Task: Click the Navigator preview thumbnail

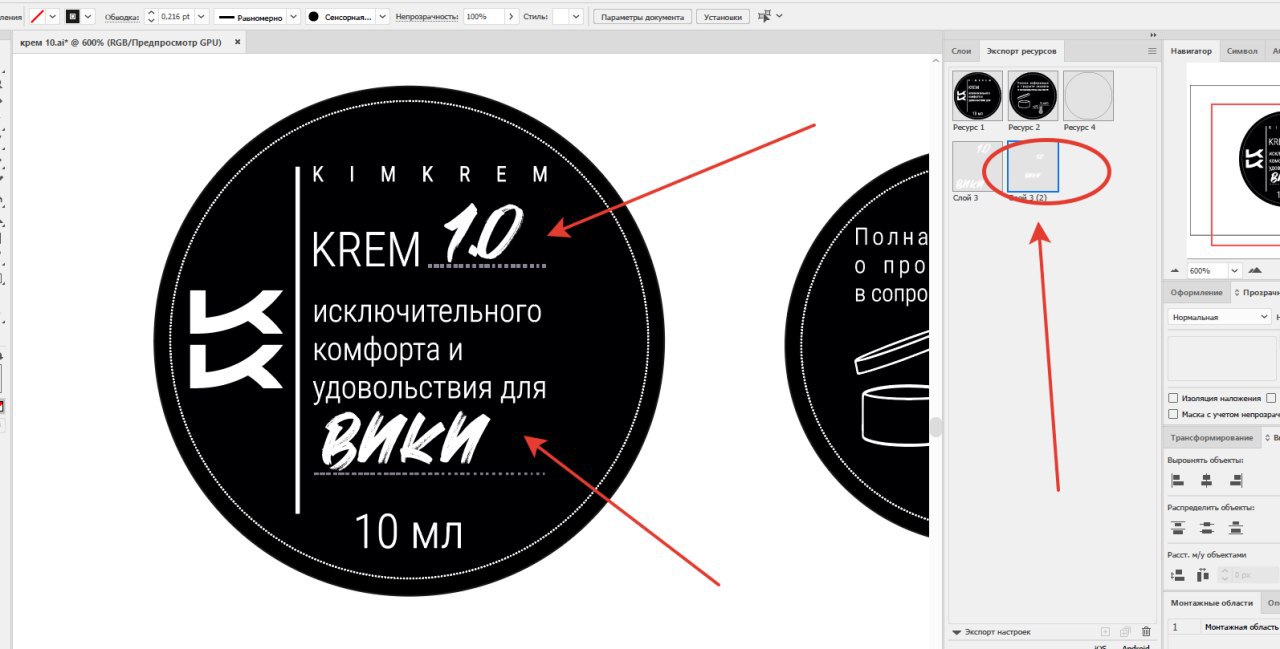Action: [x=1233, y=160]
